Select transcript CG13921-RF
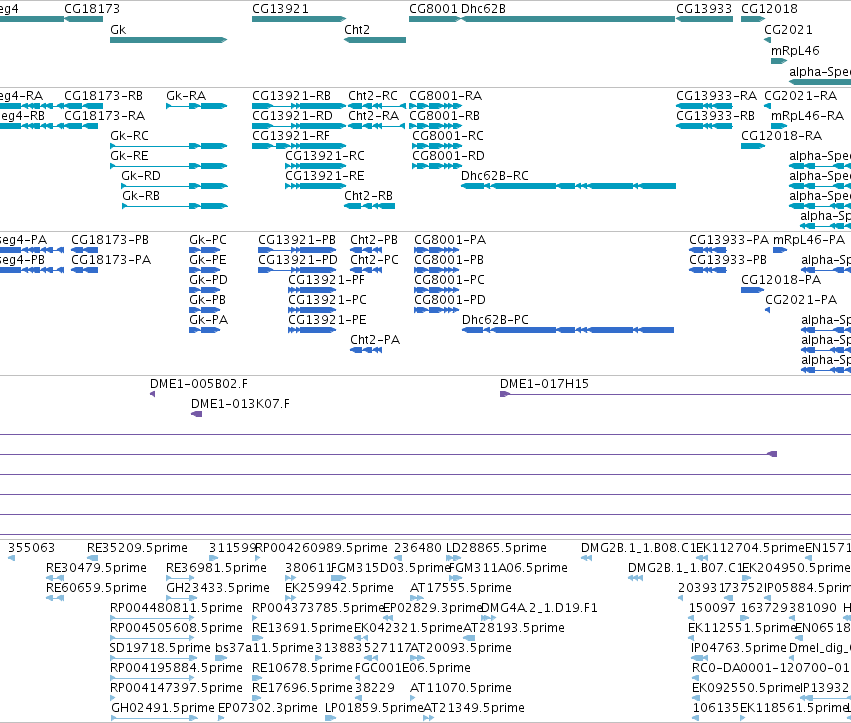 [291, 136]
